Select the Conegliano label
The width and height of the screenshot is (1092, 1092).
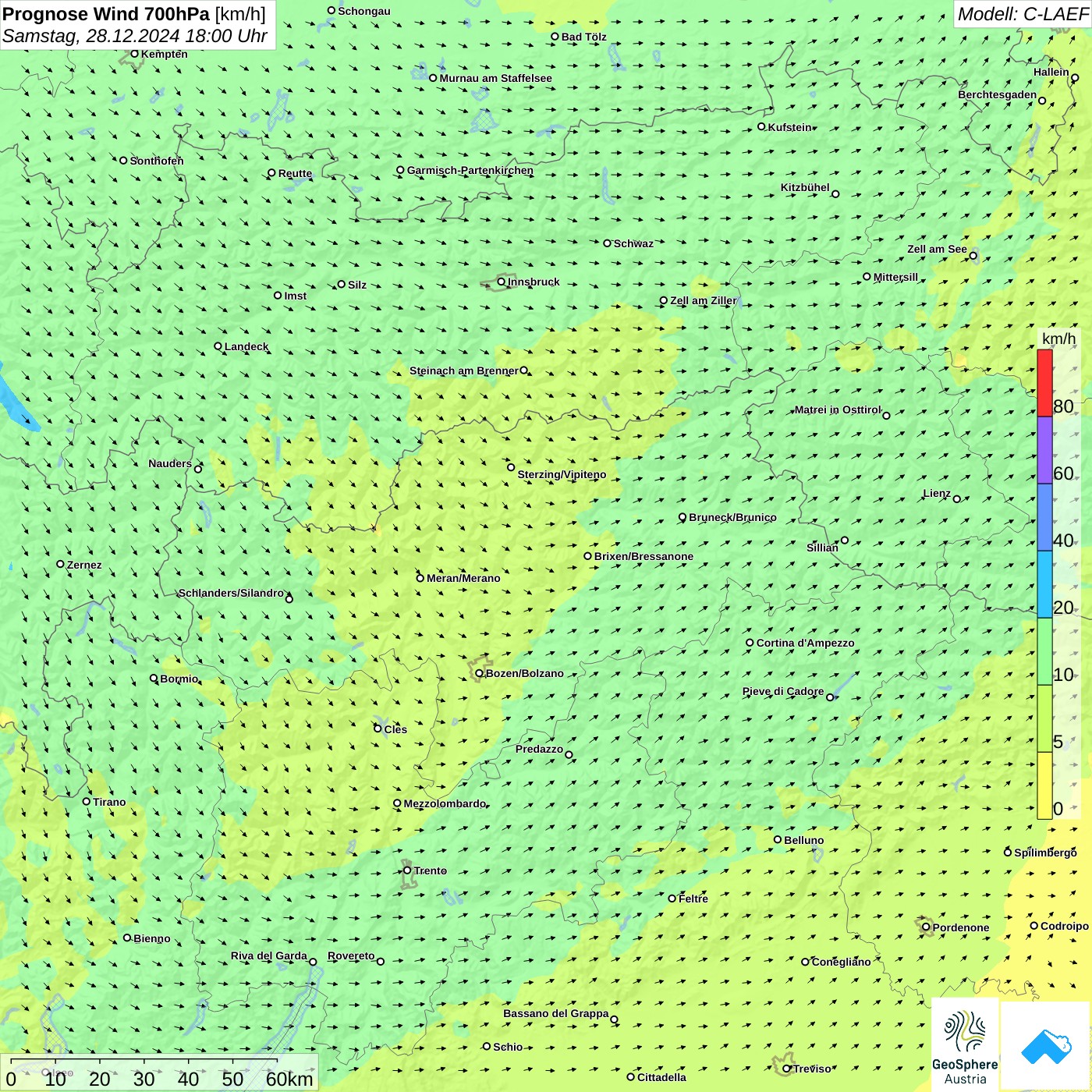841,962
